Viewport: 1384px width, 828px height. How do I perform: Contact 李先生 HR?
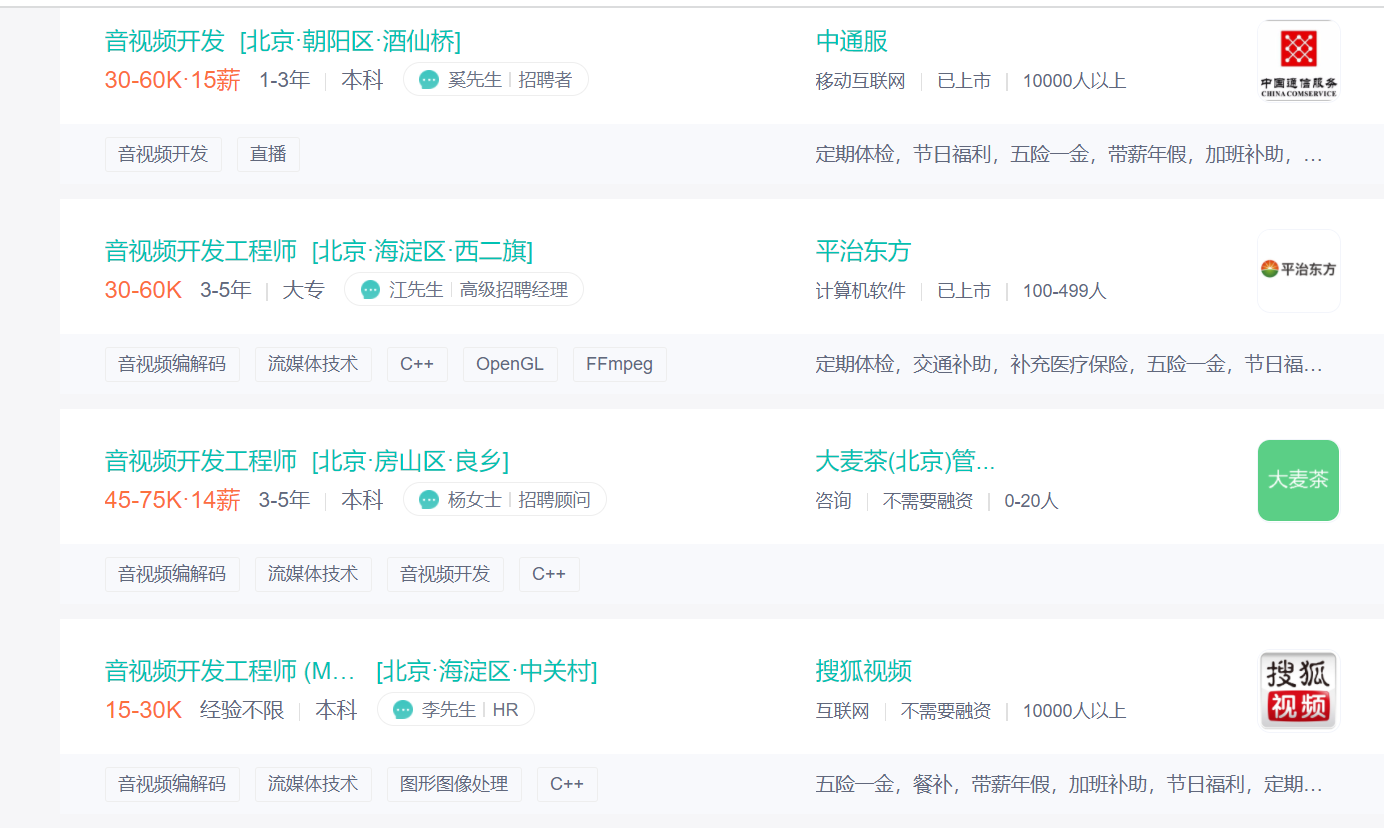point(456,710)
